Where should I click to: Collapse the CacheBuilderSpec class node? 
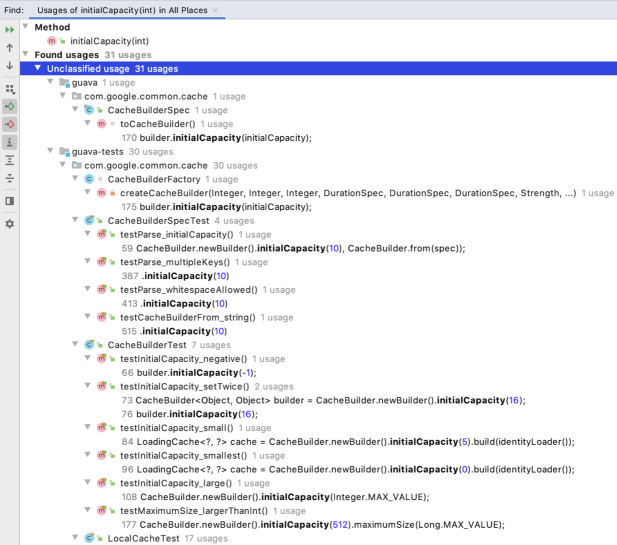click(x=75, y=109)
